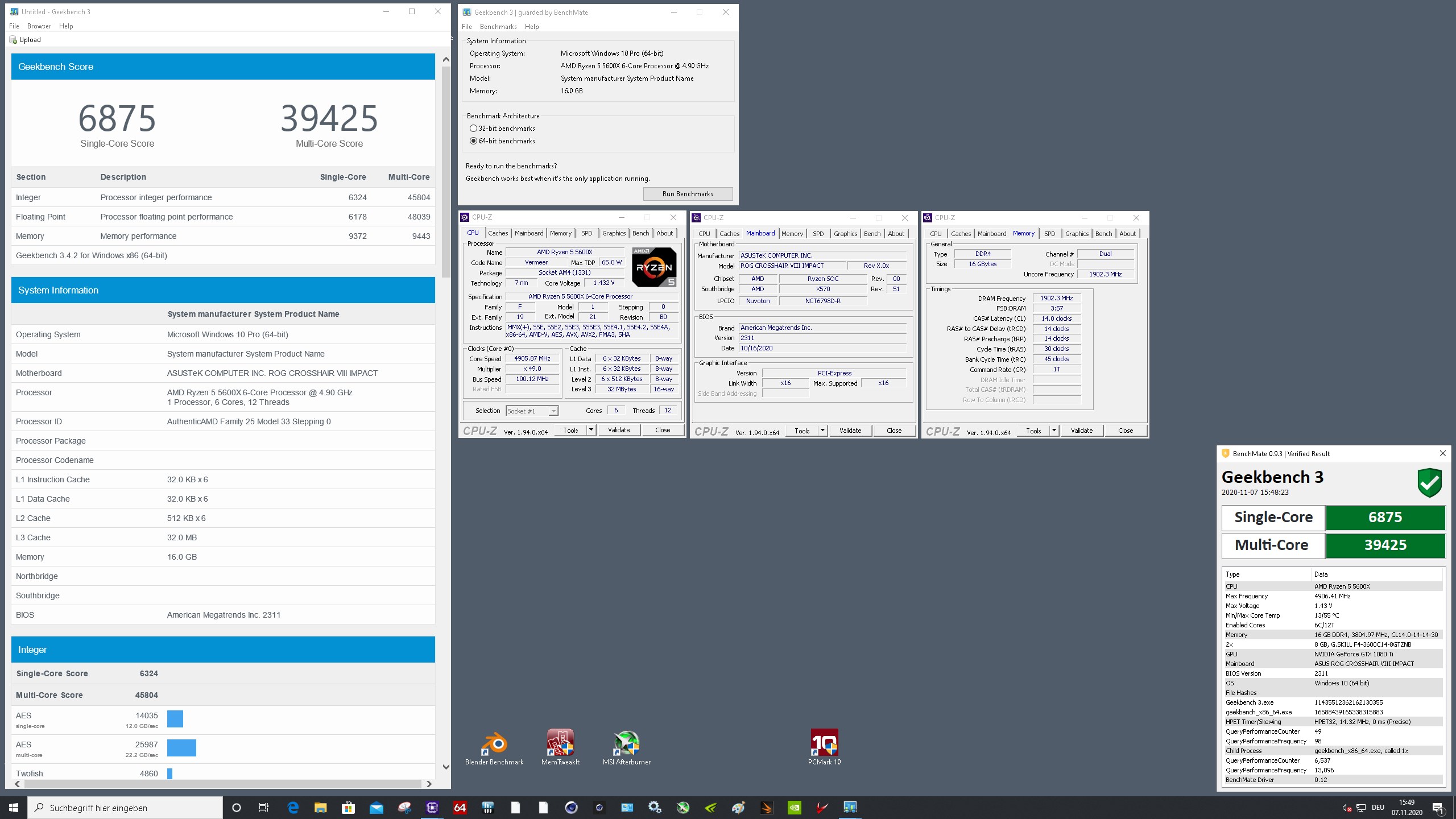Viewport: 1456px width, 819px height.
Task: Click the Cortana circle icon on taskbar
Action: pyautogui.click(x=237, y=808)
